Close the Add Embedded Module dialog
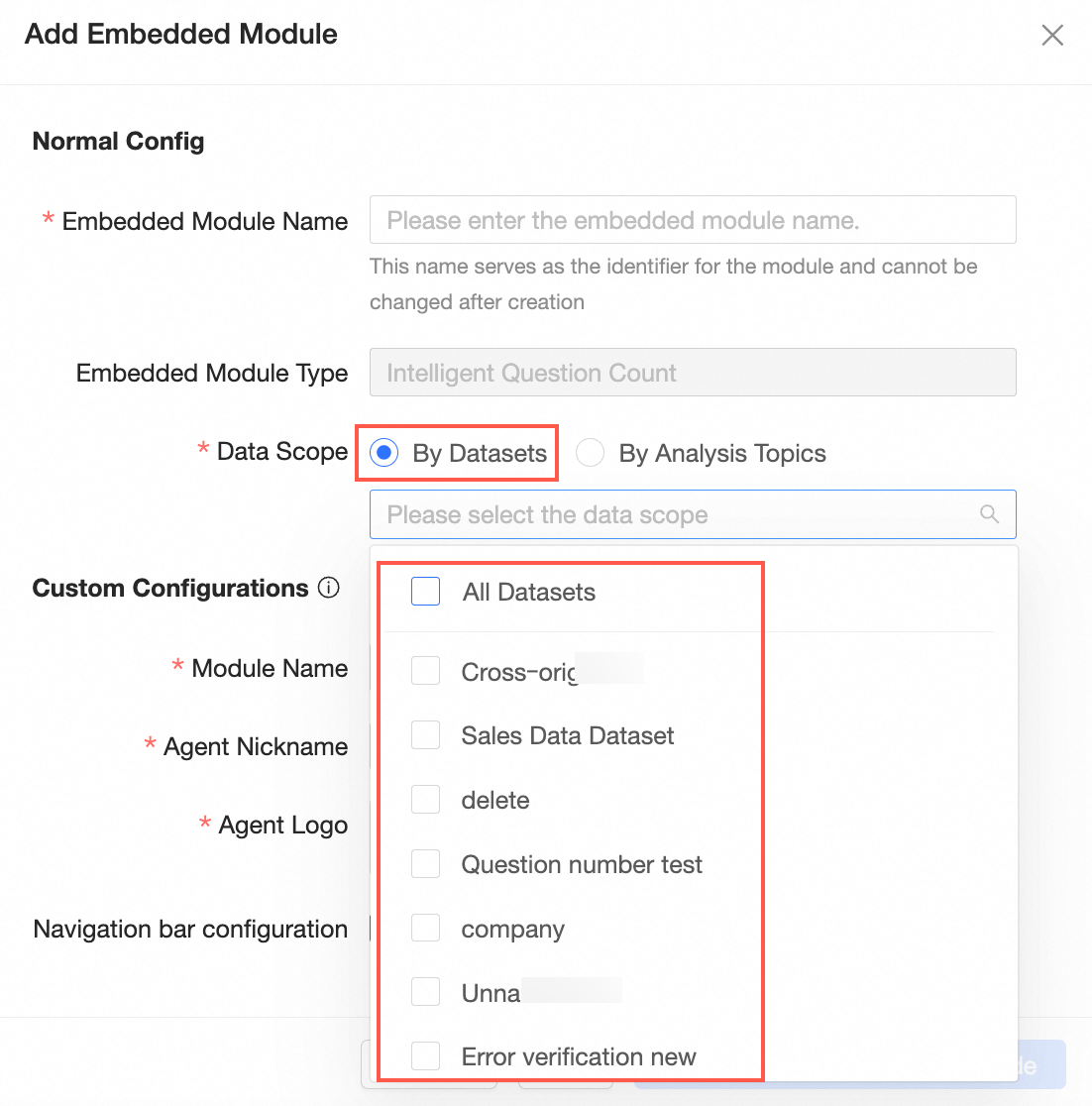Viewport: 1092px width, 1106px height. (x=1052, y=35)
